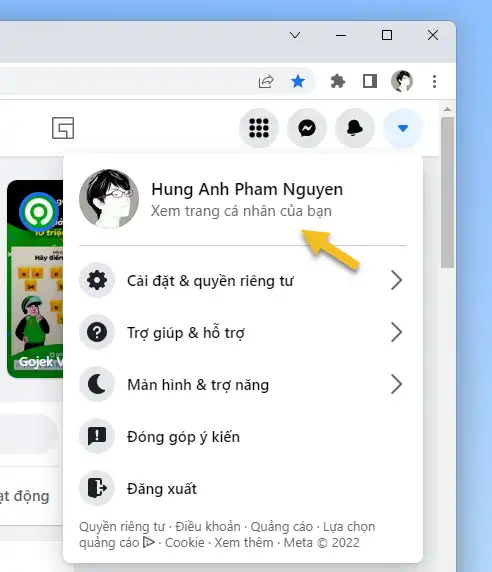Image resolution: width=492 pixels, height=572 pixels.
Task: Click the moon display icon
Action: 97,384
